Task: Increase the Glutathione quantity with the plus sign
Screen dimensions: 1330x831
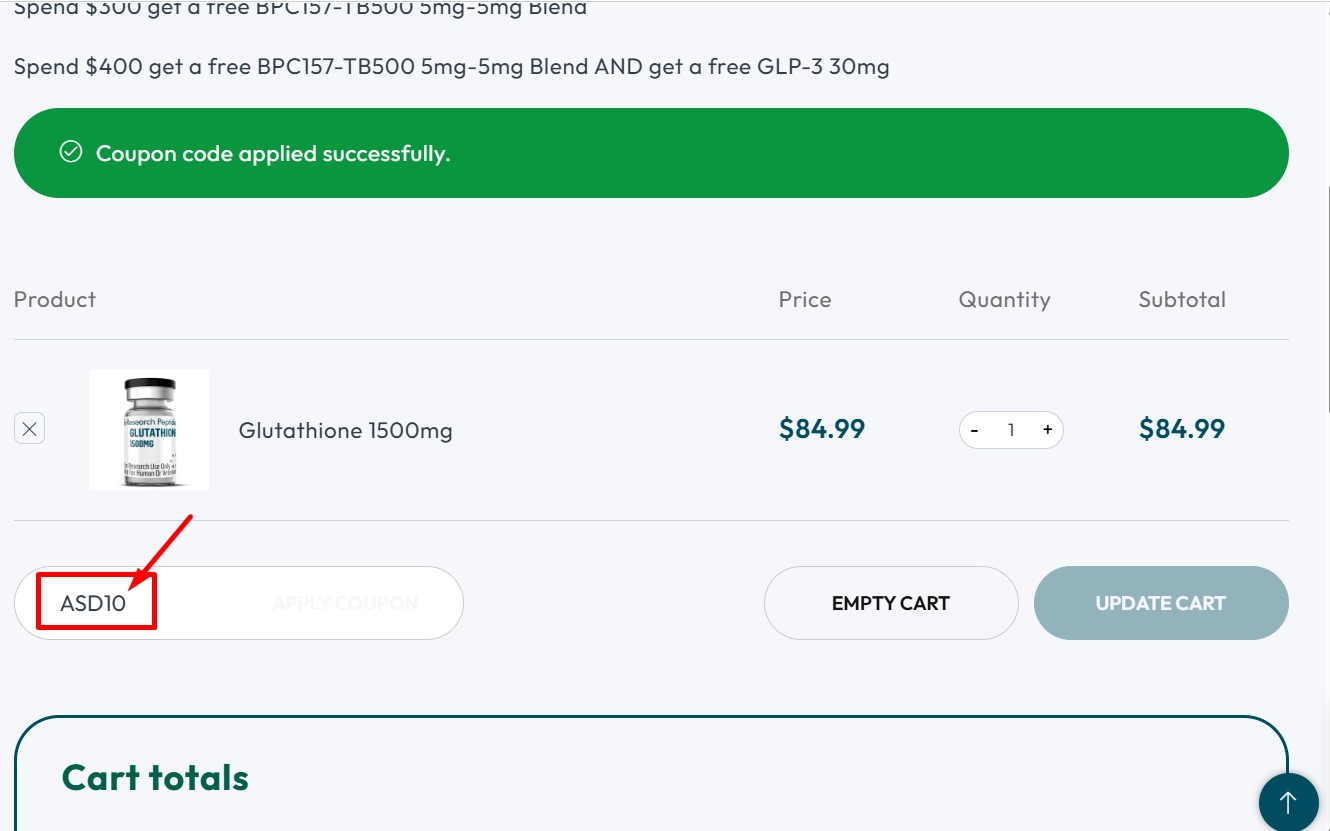Action: click(1047, 429)
